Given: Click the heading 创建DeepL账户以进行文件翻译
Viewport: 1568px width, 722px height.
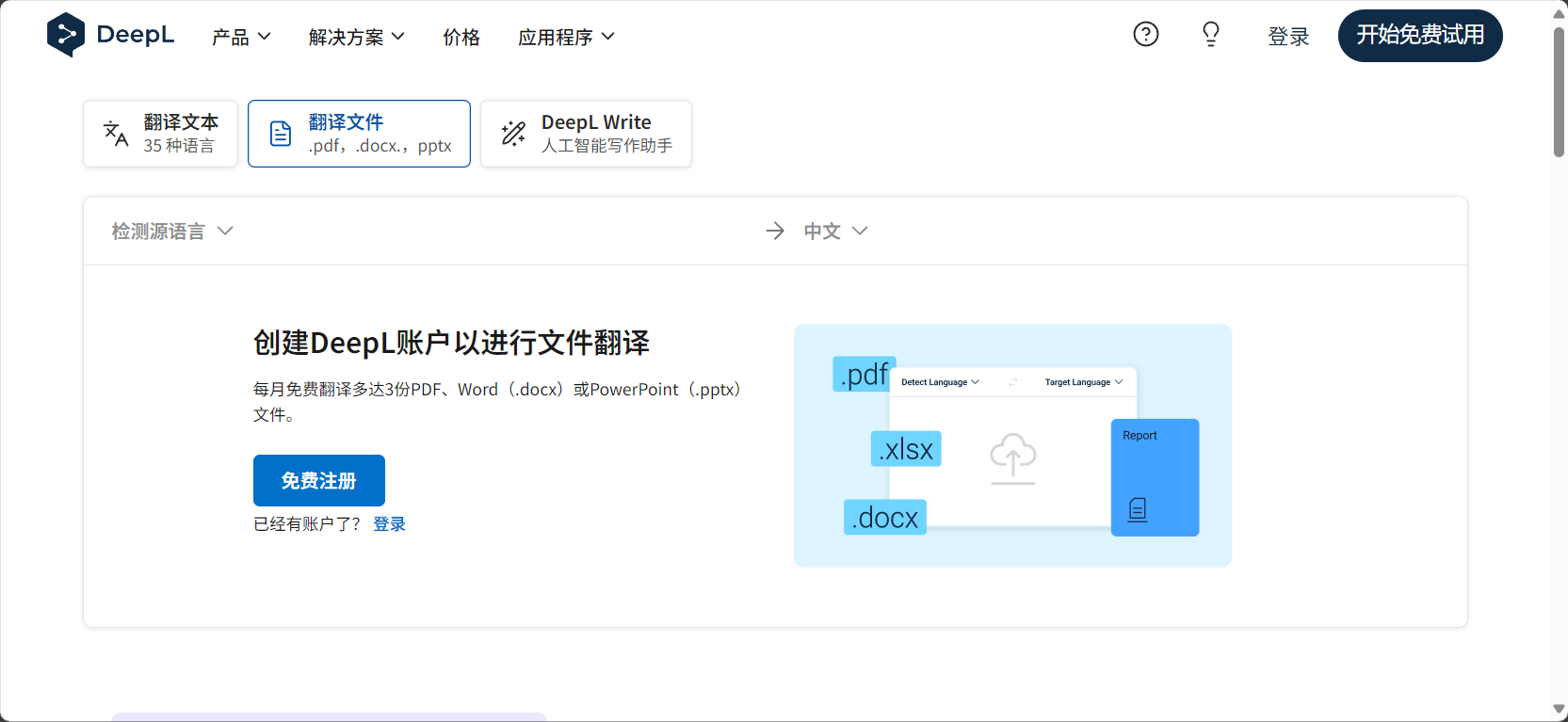Looking at the screenshot, I should click(x=451, y=343).
